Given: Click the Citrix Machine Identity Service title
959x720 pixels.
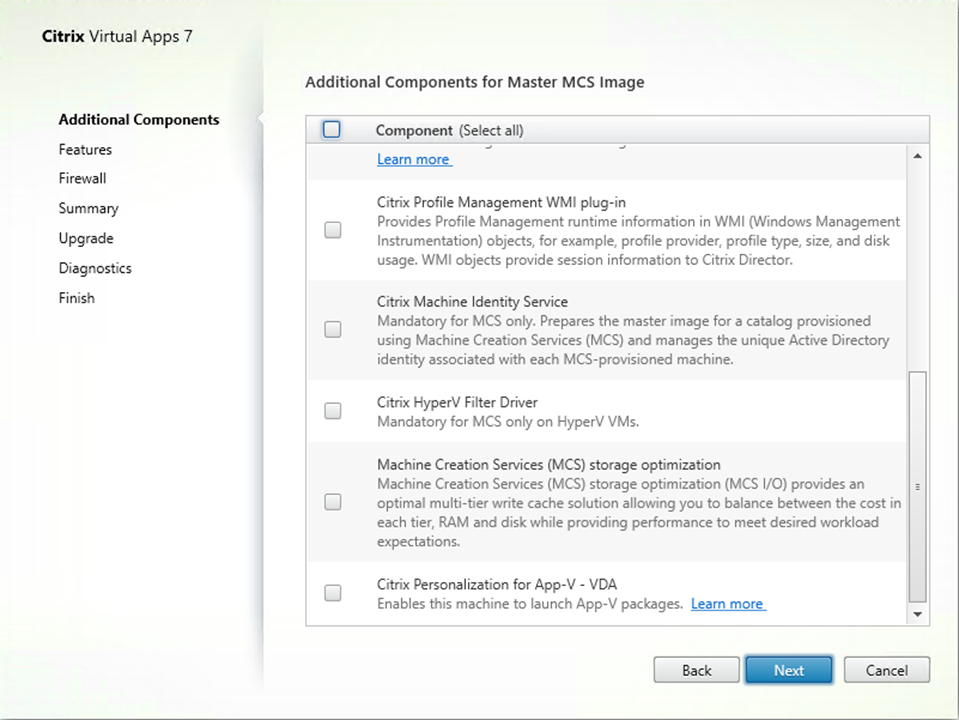Looking at the screenshot, I should [x=472, y=302].
